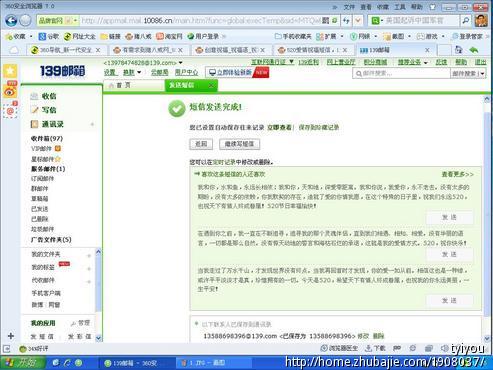493x370 pixels.
Task: Click the Windows 开始 start button
Action: tap(22, 363)
